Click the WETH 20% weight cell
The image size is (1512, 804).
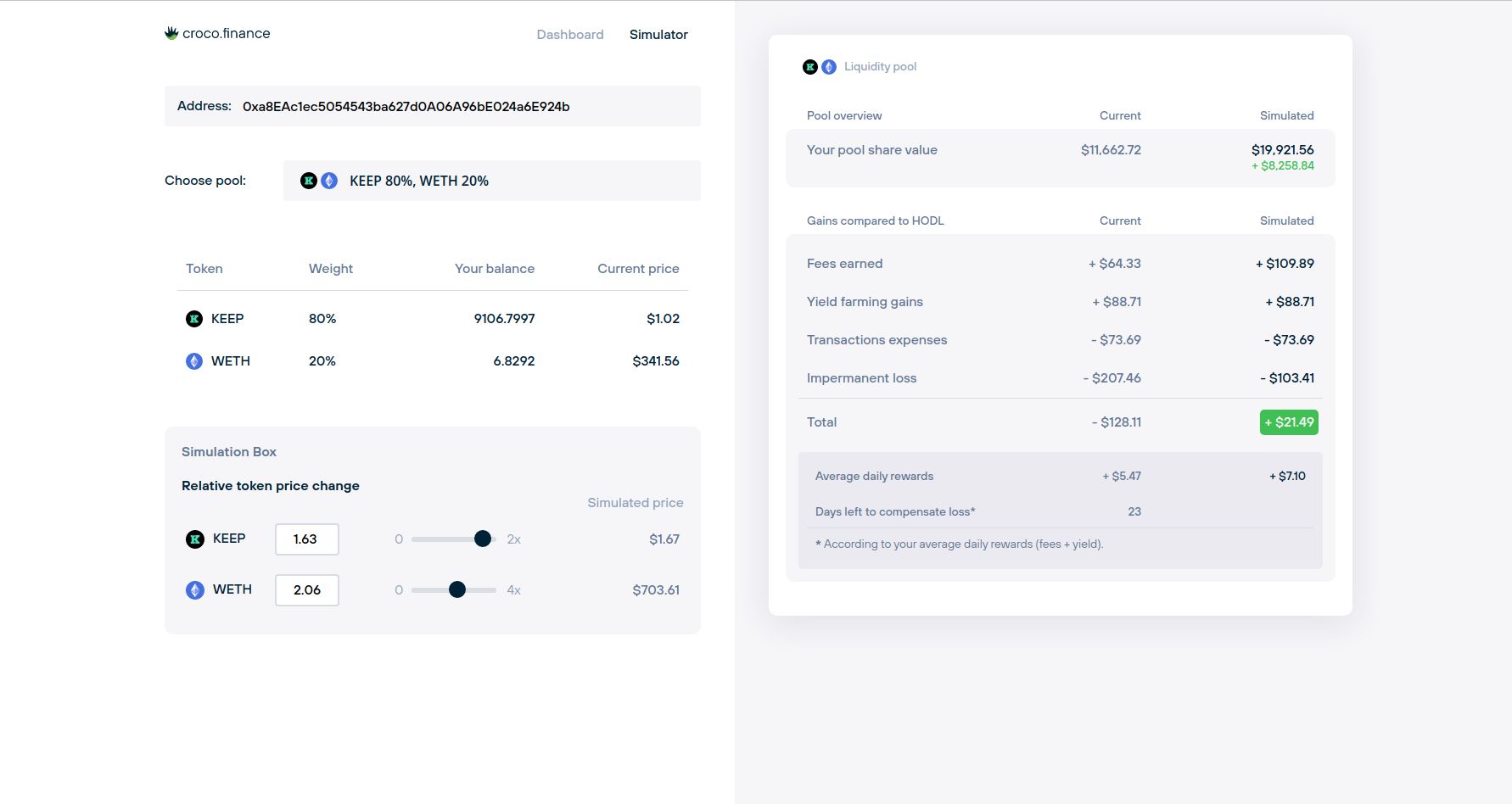tap(322, 361)
